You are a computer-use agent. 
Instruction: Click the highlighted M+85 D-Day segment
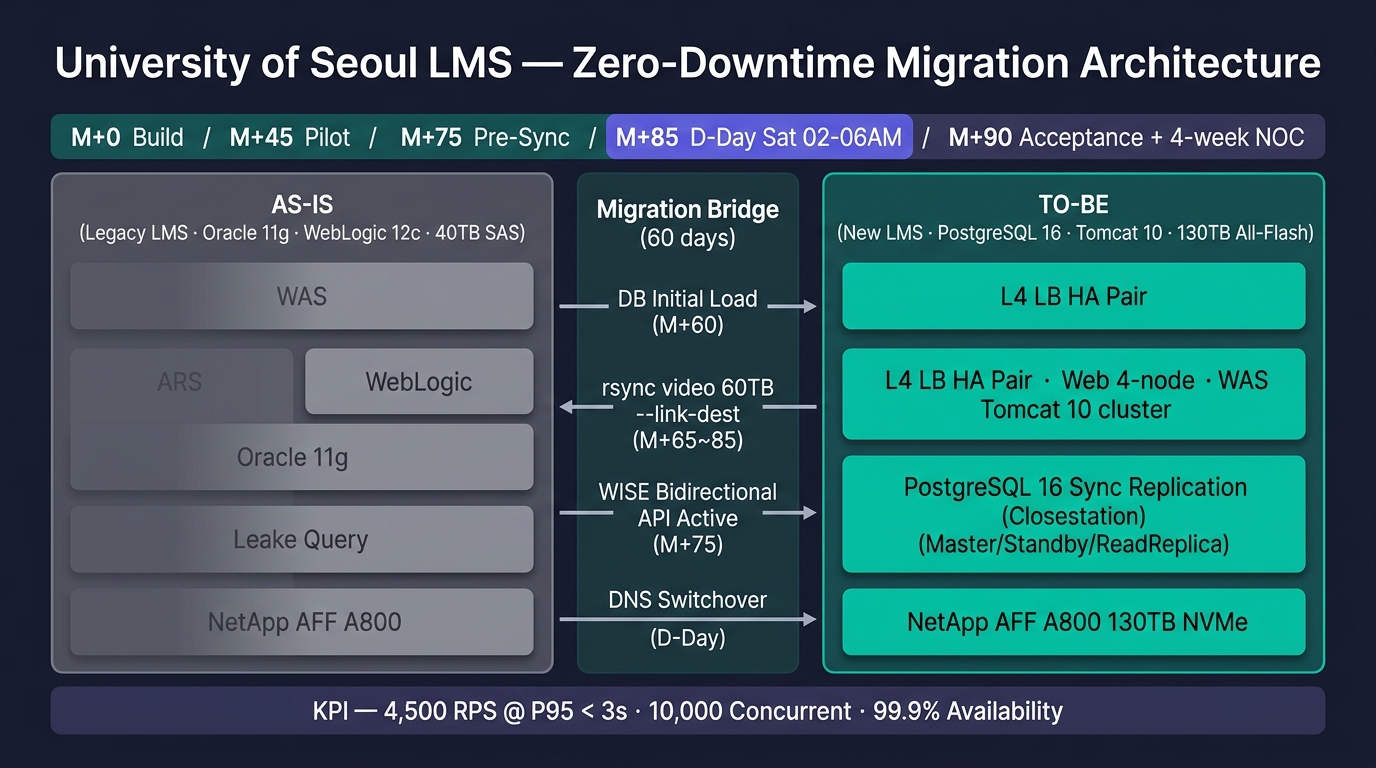(759, 137)
